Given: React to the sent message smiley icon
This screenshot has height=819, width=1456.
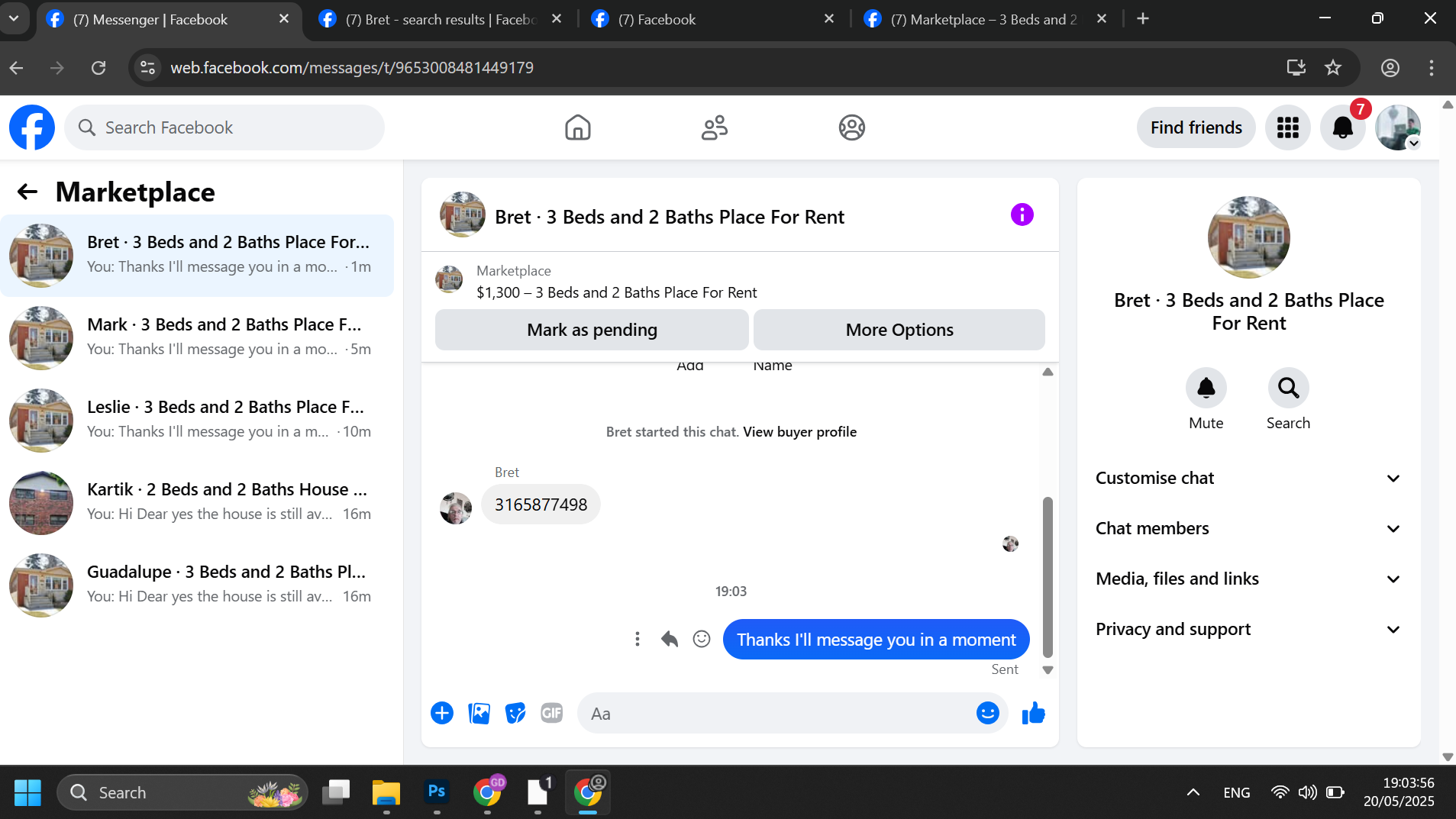Looking at the screenshot, I should click(x=702, y=639).
